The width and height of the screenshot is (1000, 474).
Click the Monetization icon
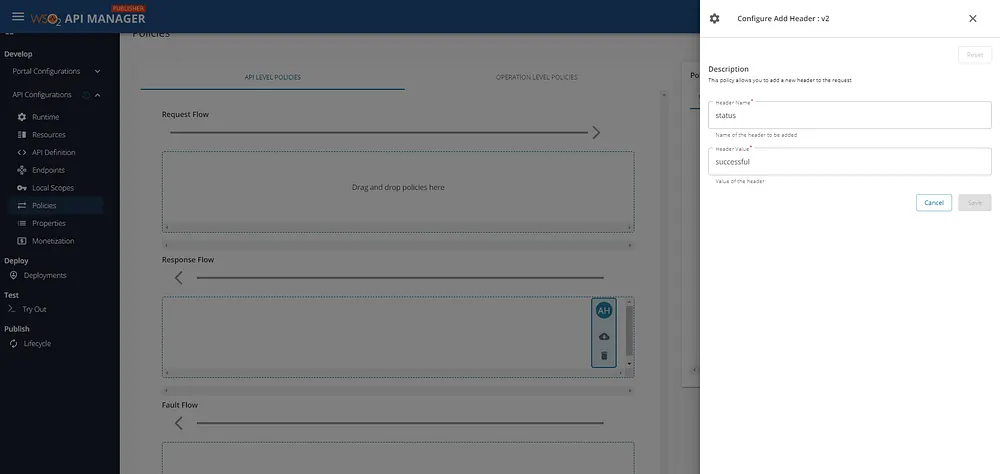click(x=22, y=241)
